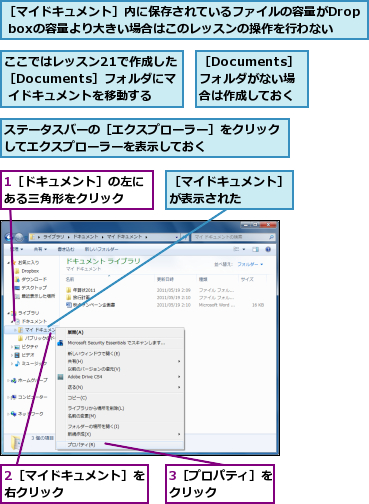The image size is (369, 504).
Task: Choose フォルダーの場所を開く(I)
Action: click(x=120, y=426)
